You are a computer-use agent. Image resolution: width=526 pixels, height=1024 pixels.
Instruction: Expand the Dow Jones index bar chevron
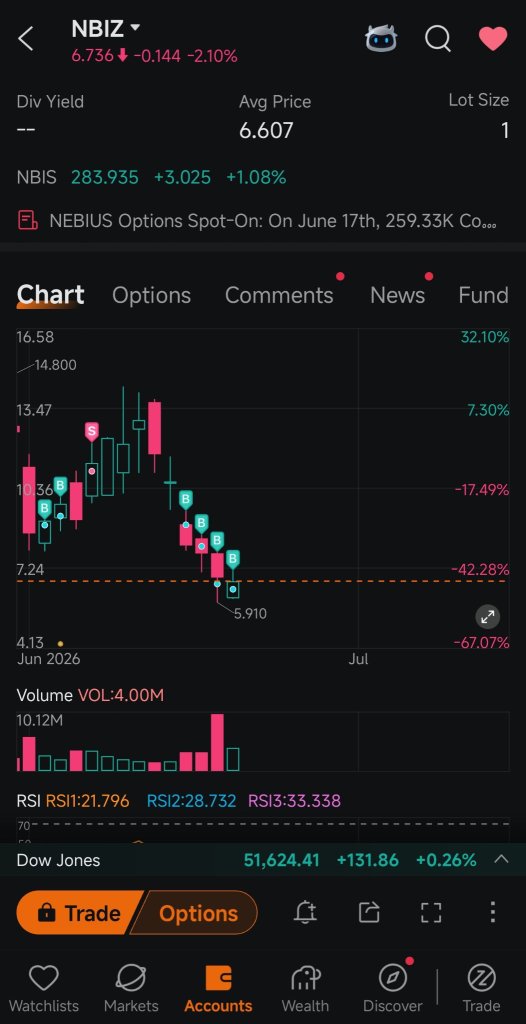click(501, 859)
